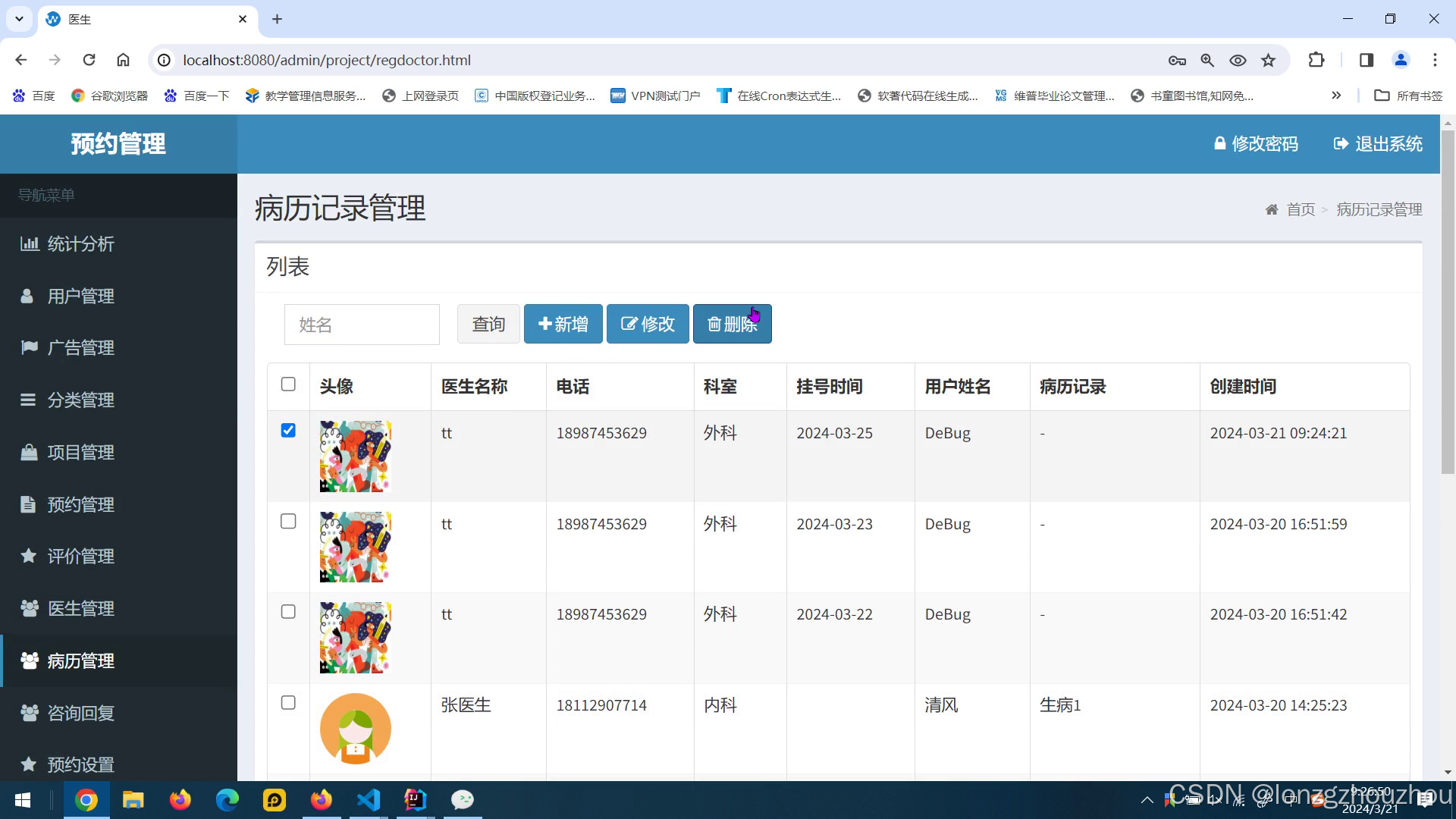Click the 删除 button
The width and height of the screenshot is (1456, 819).
pyautogui.click(x=732, y=325)
